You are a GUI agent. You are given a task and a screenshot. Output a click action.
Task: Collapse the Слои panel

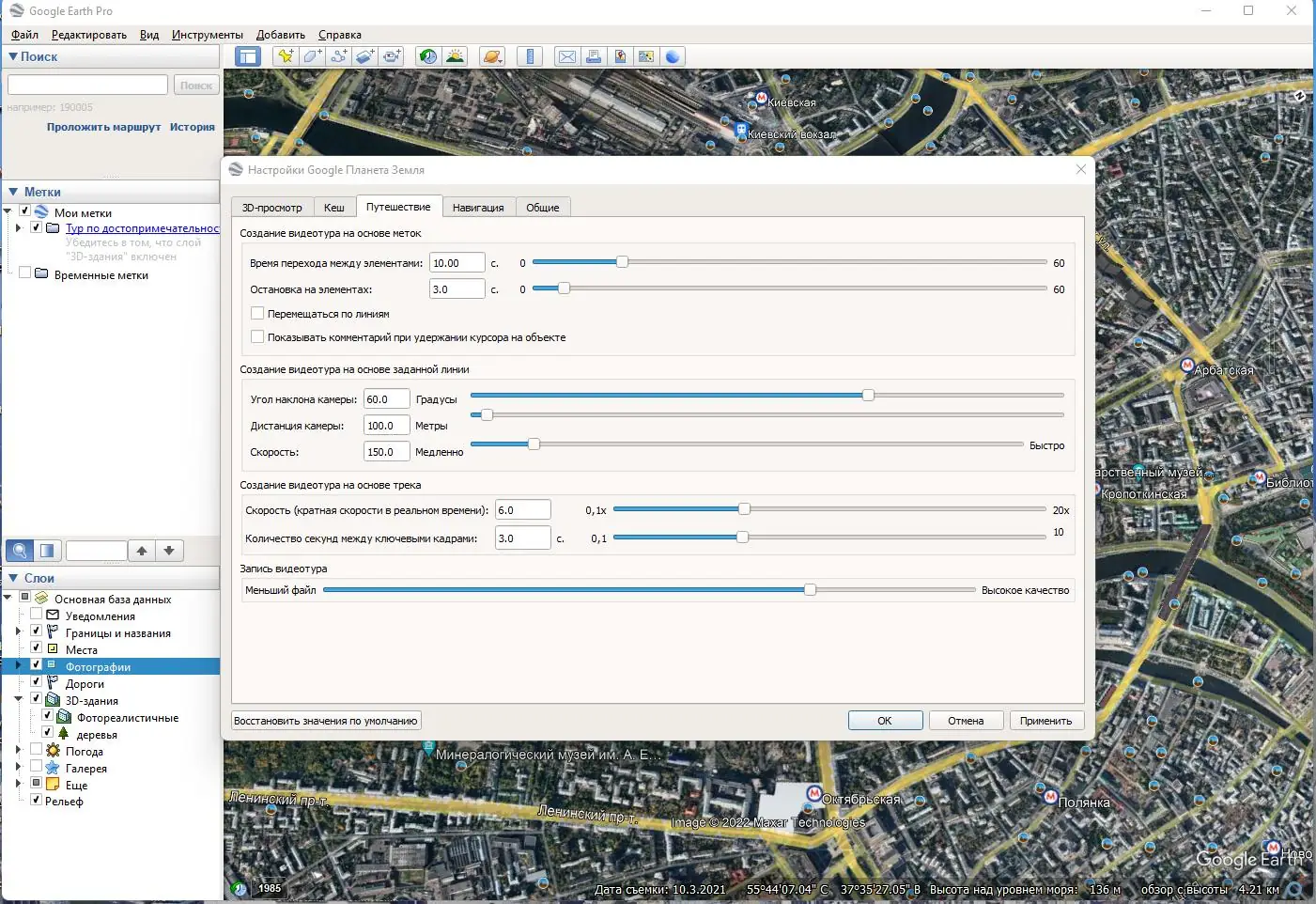point(13,578)
